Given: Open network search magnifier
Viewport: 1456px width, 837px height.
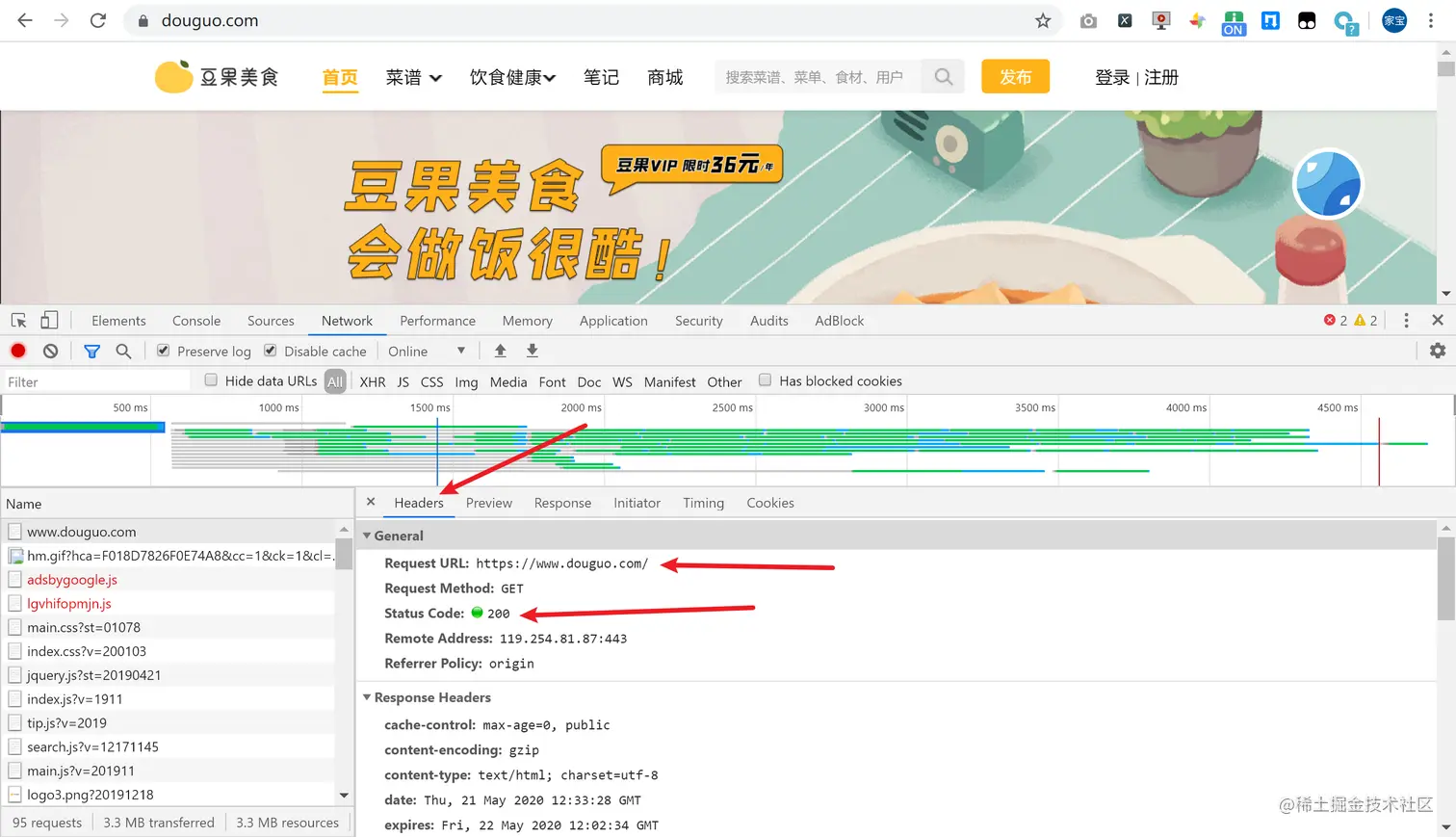Looking at the screenshot, I should [x=123, y=351].
